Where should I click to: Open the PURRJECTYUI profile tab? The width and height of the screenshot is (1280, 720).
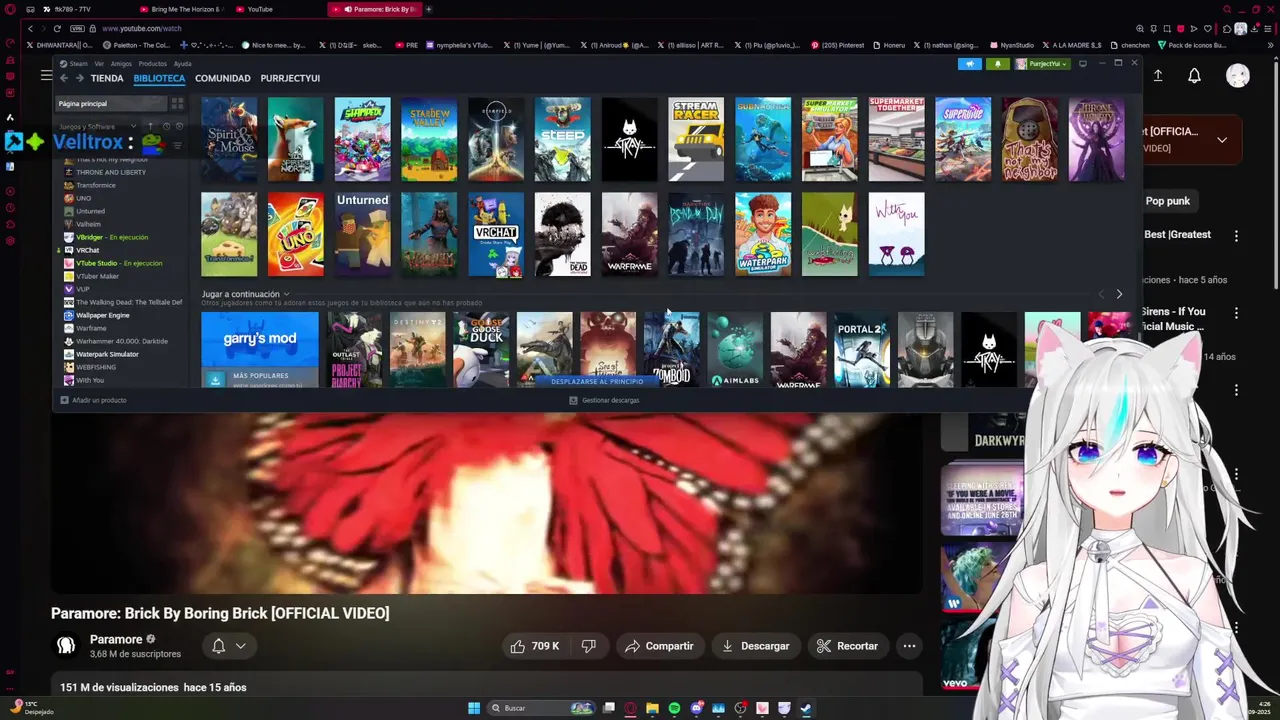[290, 78]
